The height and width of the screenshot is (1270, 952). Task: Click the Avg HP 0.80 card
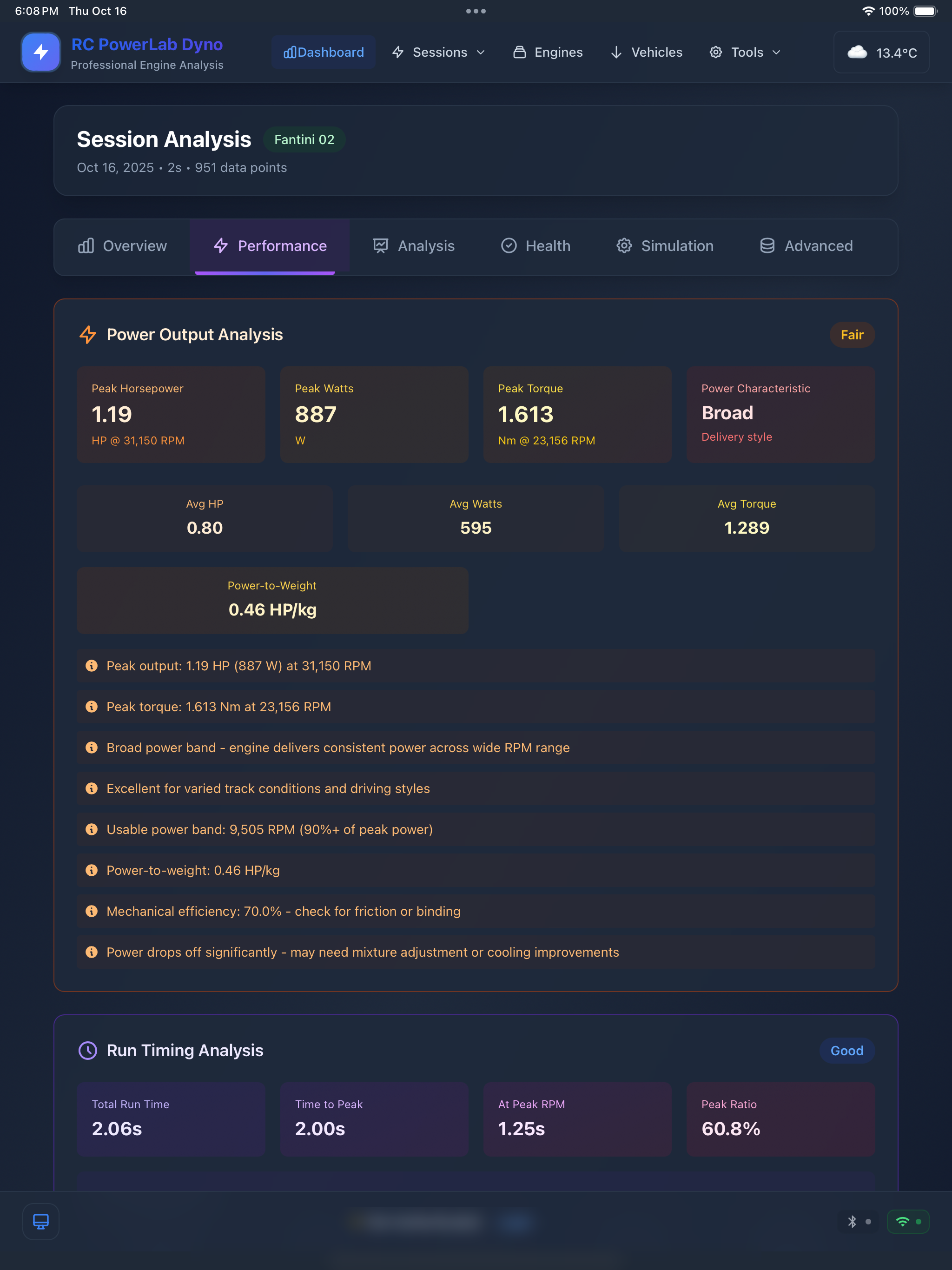205,519
